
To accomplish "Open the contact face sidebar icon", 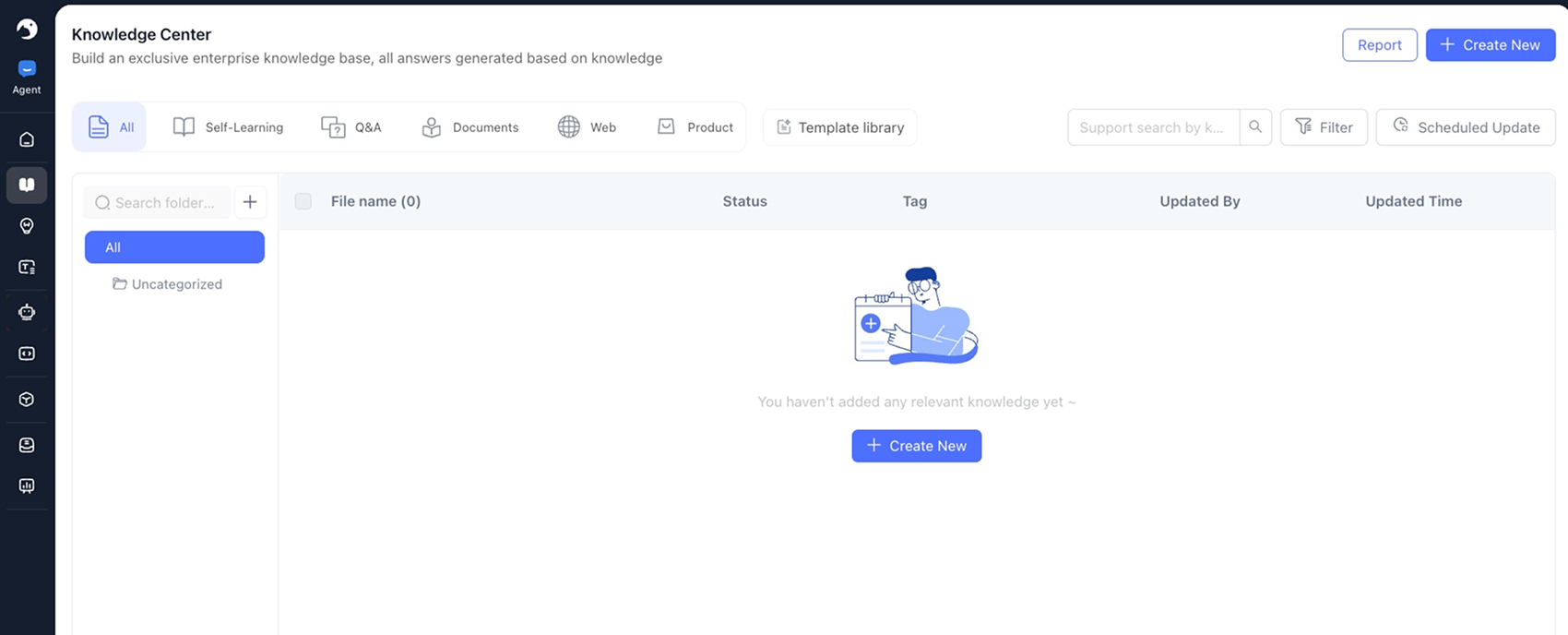I will [x=27, y=445].
